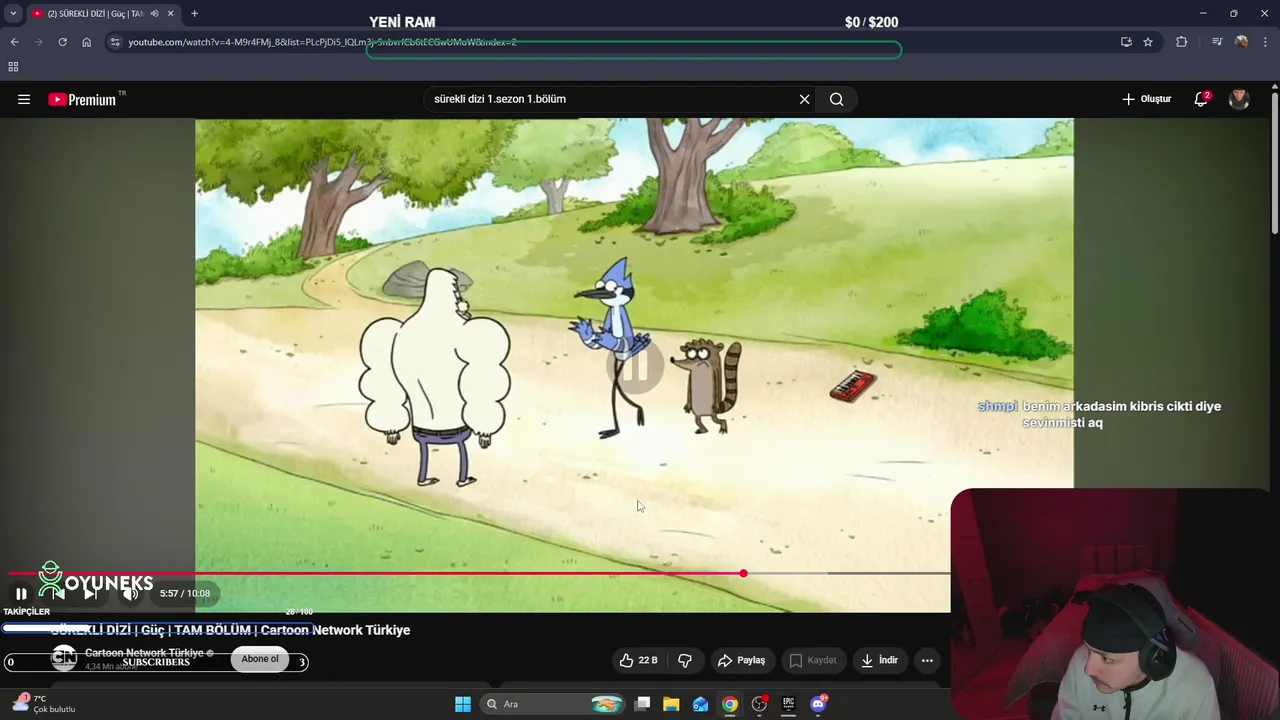The width and height of the screenshot is (1280, 720).
Task: Click the taskbar Ara search box
Action: (x=552, y=704)
